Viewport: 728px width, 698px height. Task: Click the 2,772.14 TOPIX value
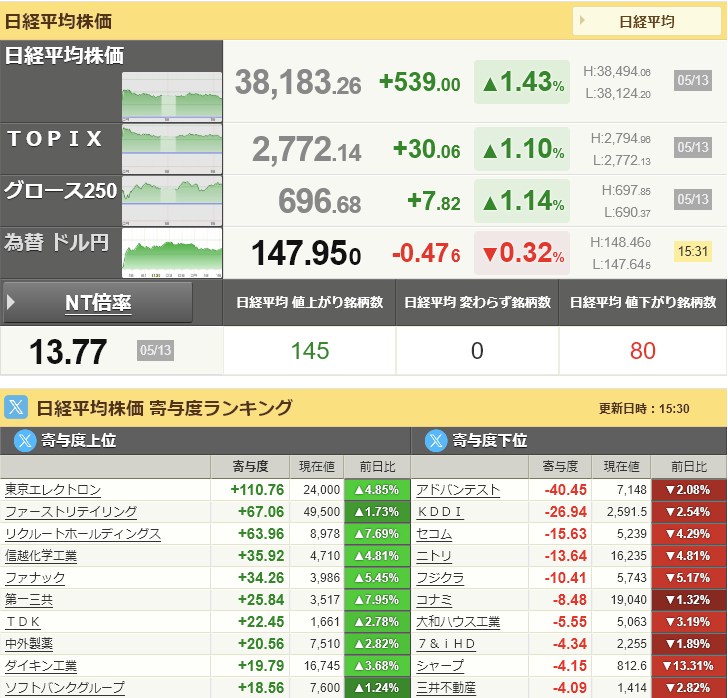(x=306, y=150)
